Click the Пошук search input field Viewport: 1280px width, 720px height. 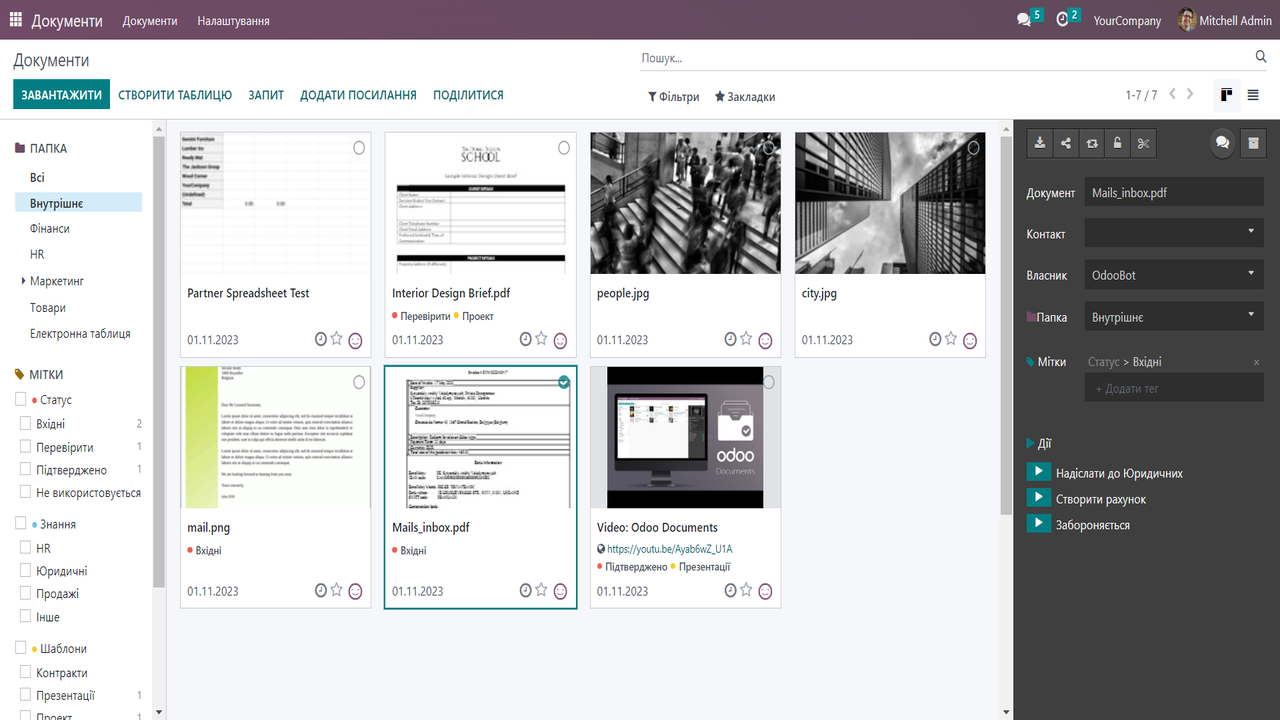(940, 58)
